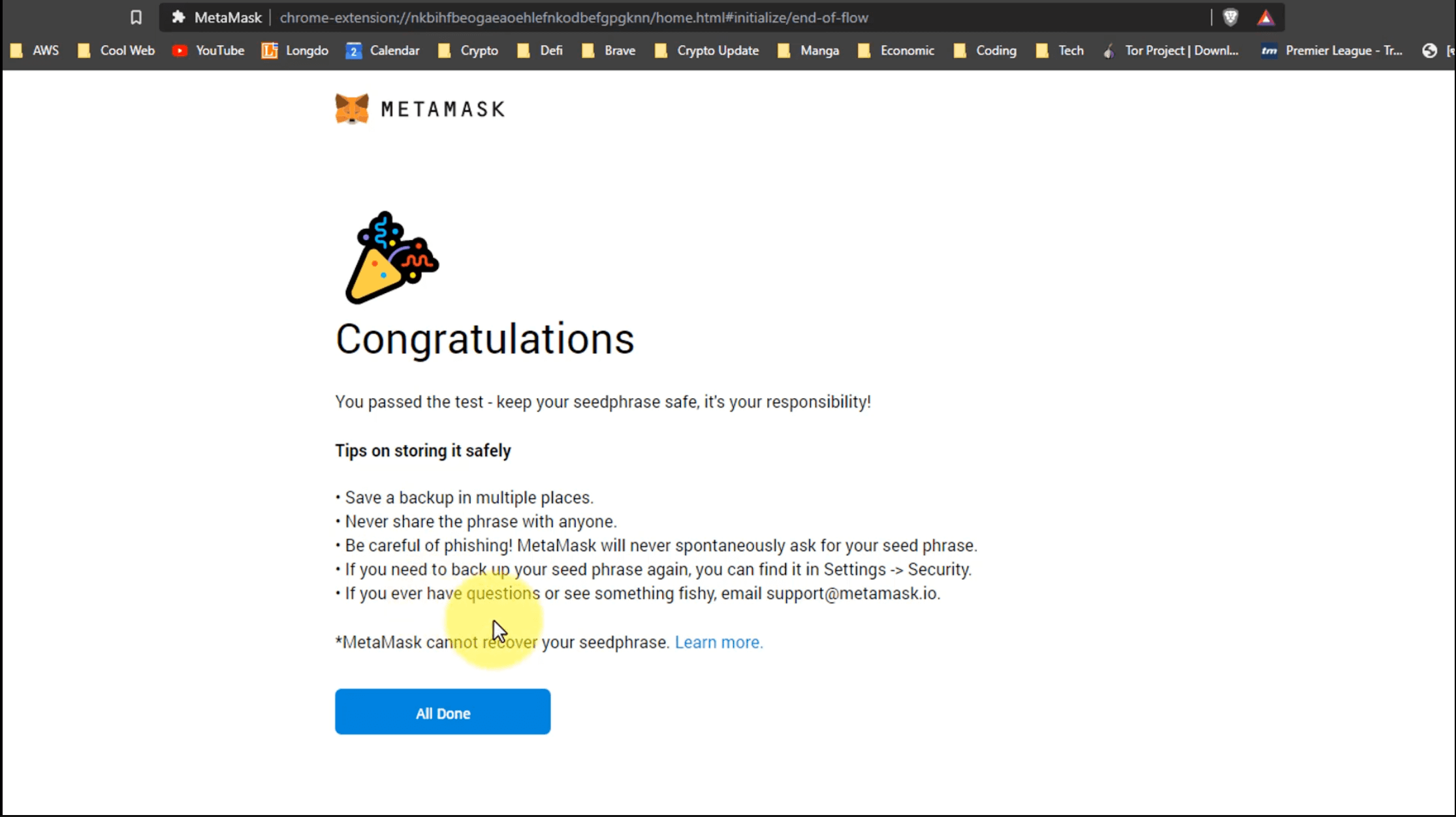Click the Brave Rewards triangle icon
1456x817 pixels.
(x=1265, y=18)
